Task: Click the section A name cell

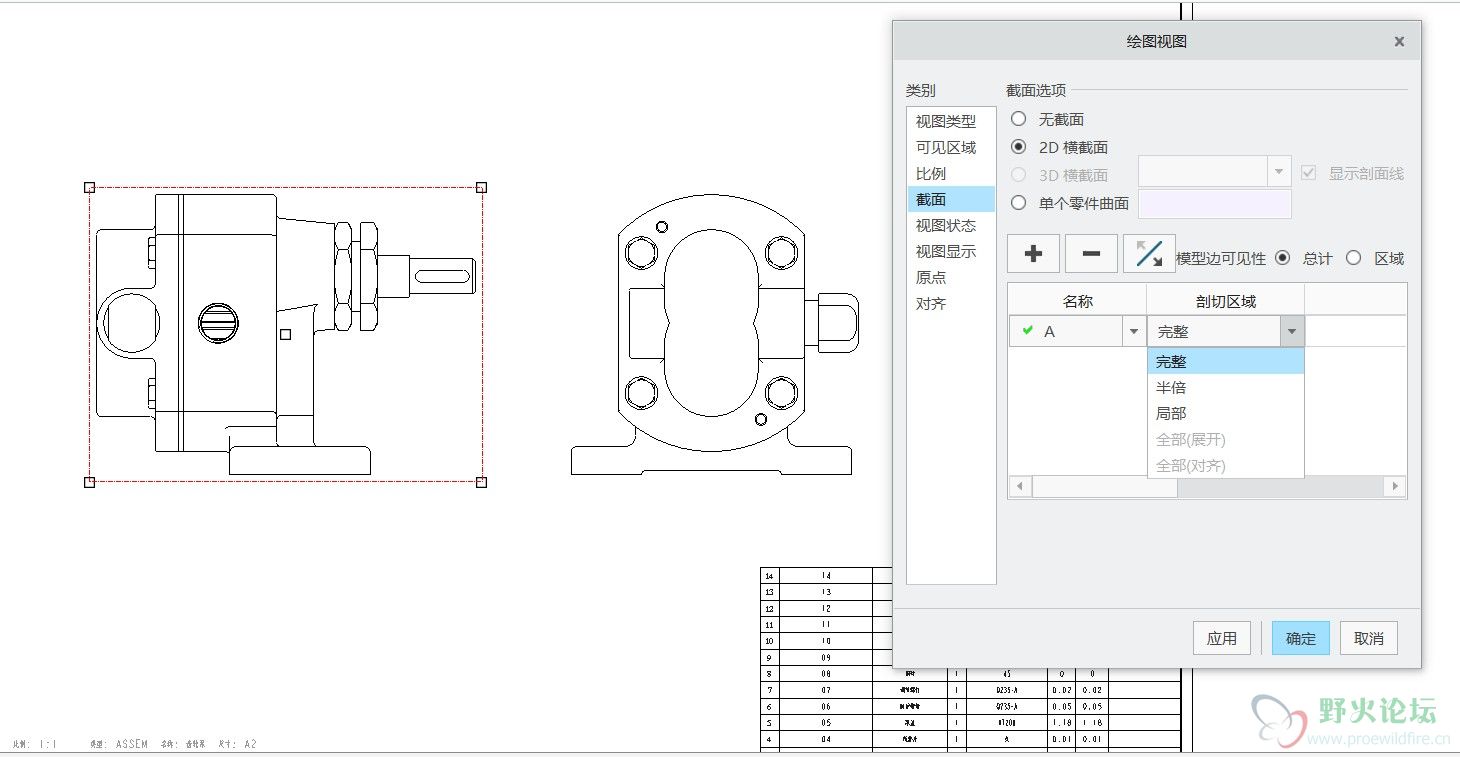Action: [x=1067, y=331]
